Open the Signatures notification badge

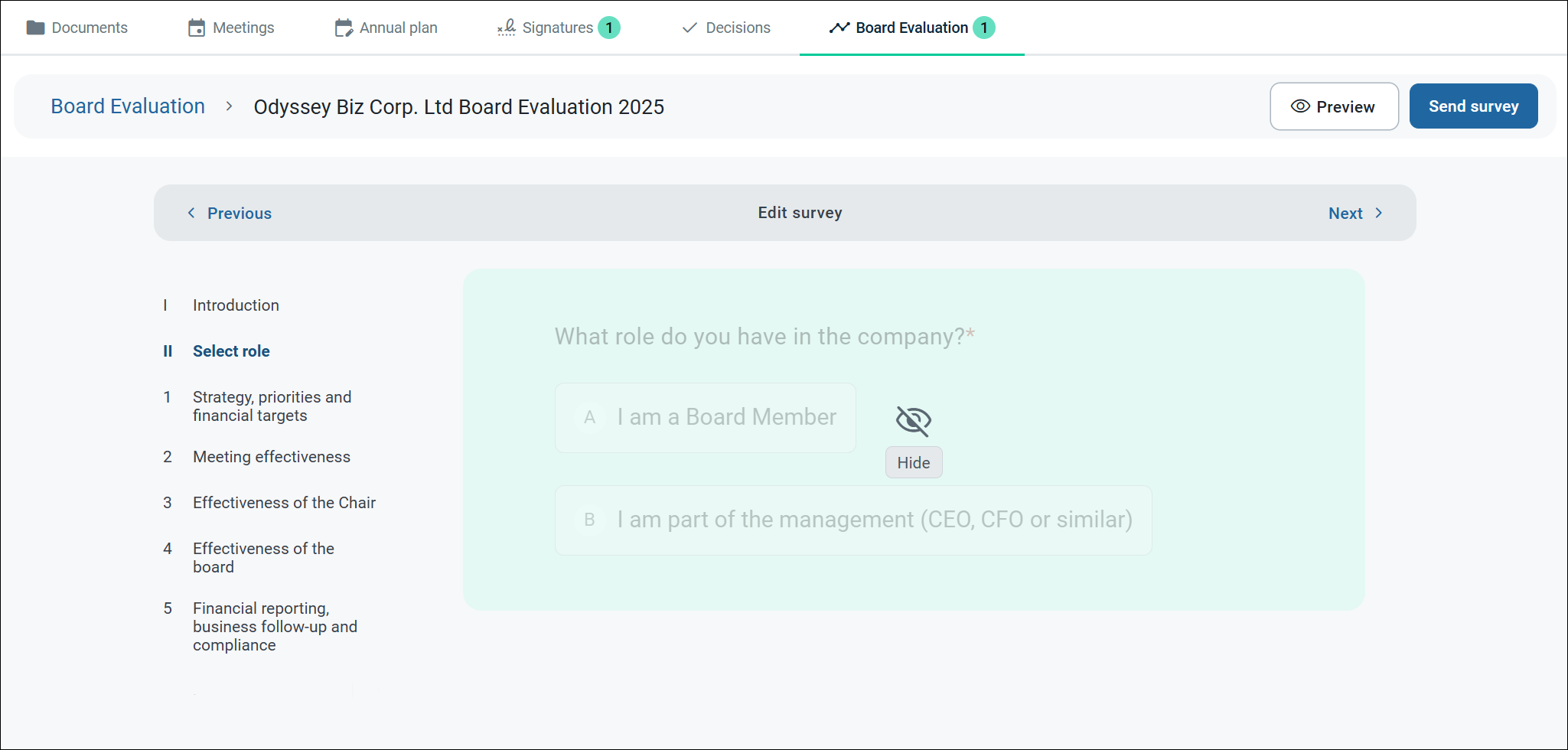609,28
